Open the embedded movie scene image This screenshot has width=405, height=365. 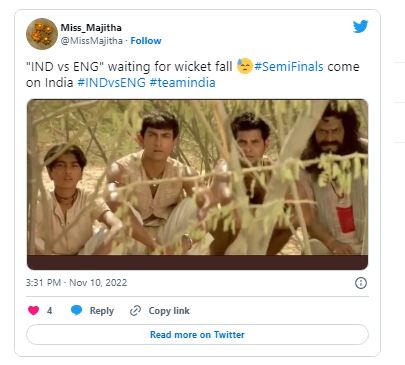click(x=197, y=184)
